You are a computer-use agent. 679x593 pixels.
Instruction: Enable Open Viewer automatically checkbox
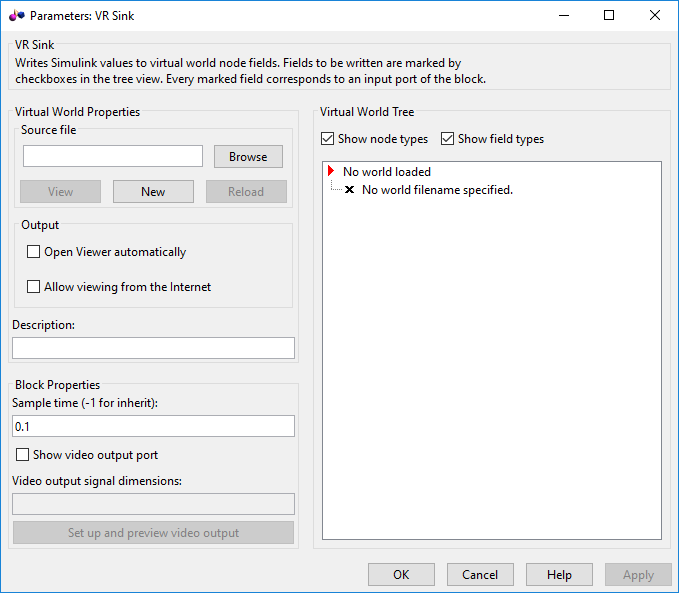click(x=34, y=252)
